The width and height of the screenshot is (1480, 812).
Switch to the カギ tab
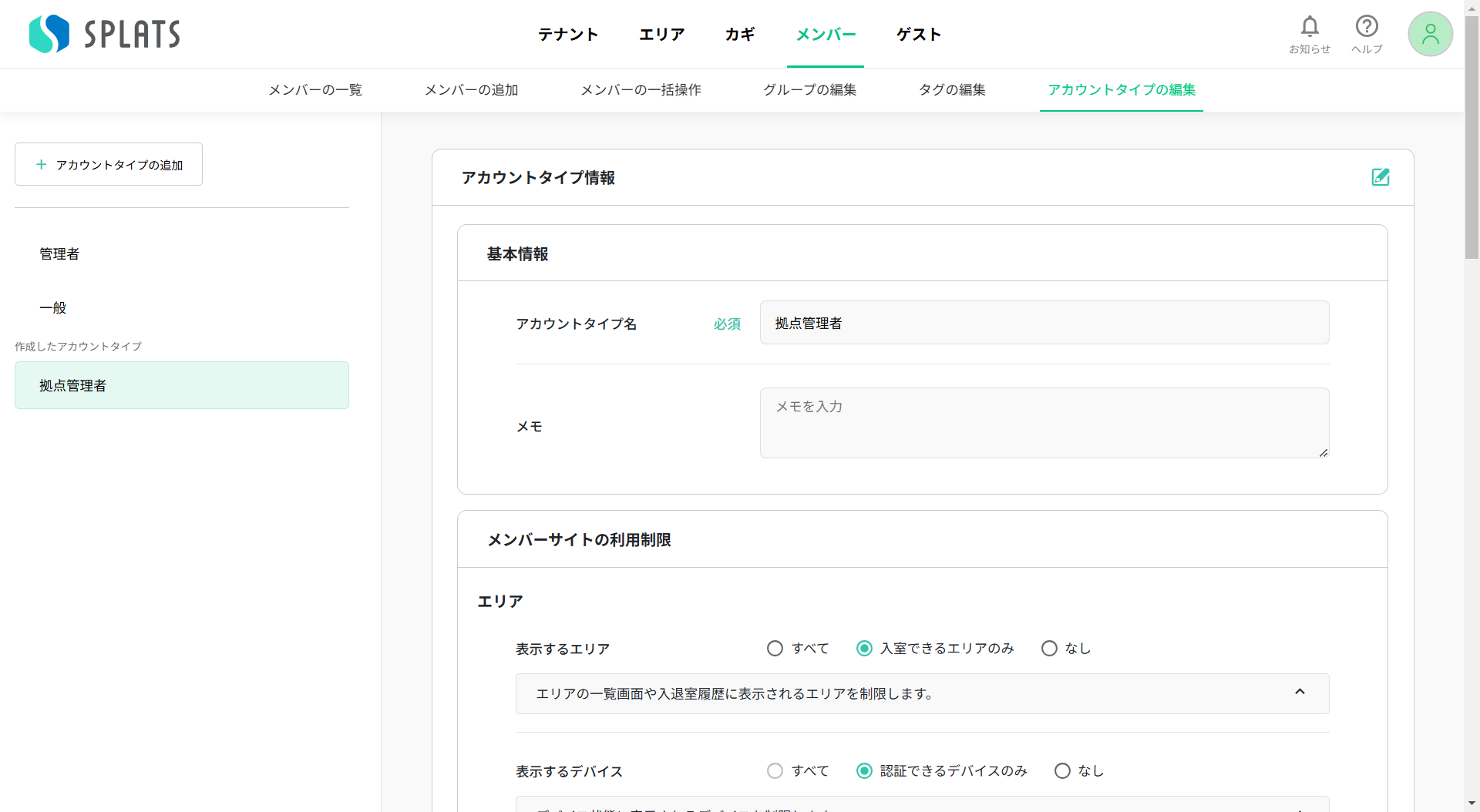(x=739, y=34)
